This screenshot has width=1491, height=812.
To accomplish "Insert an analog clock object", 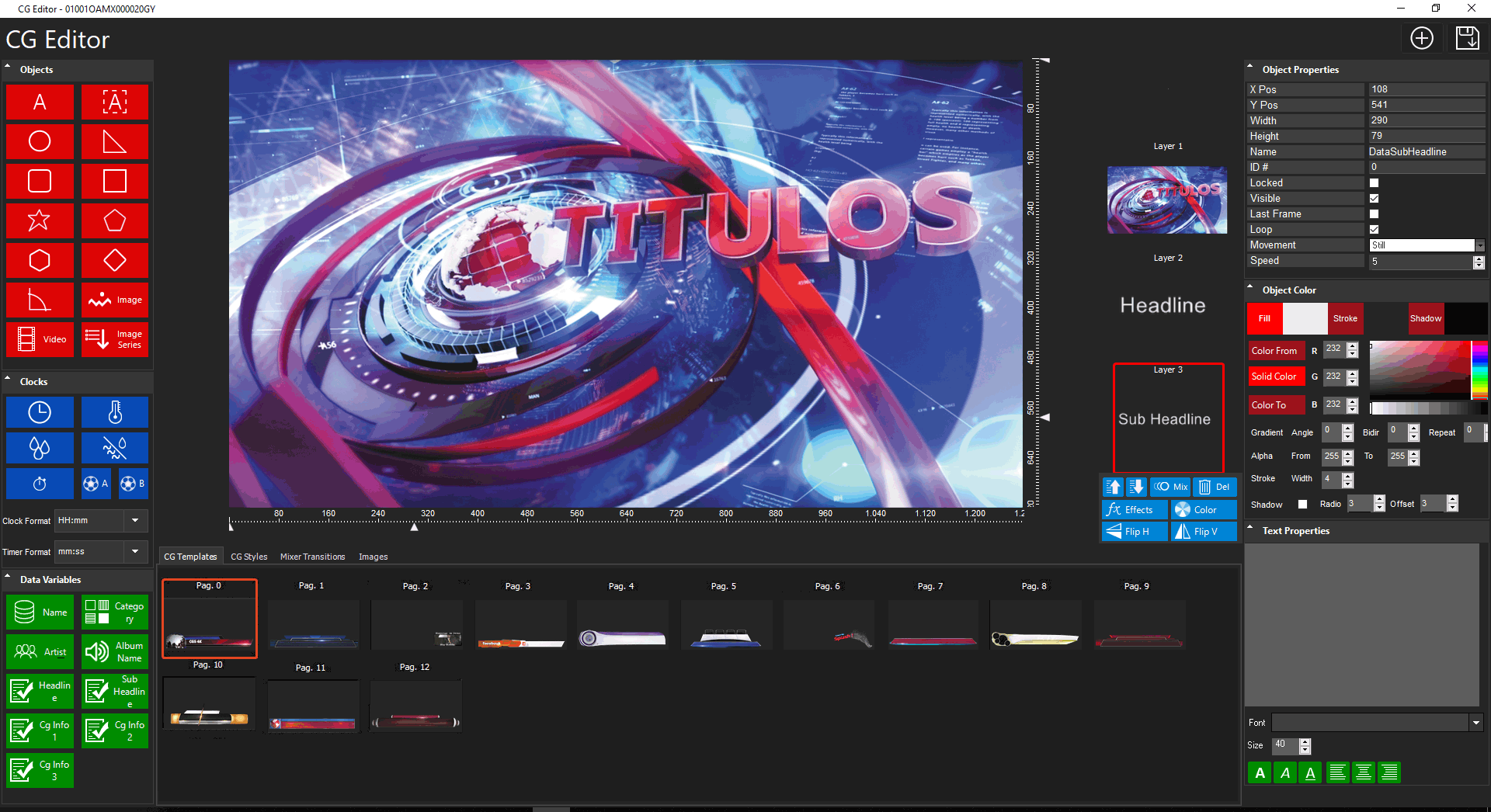I will 40,412.
